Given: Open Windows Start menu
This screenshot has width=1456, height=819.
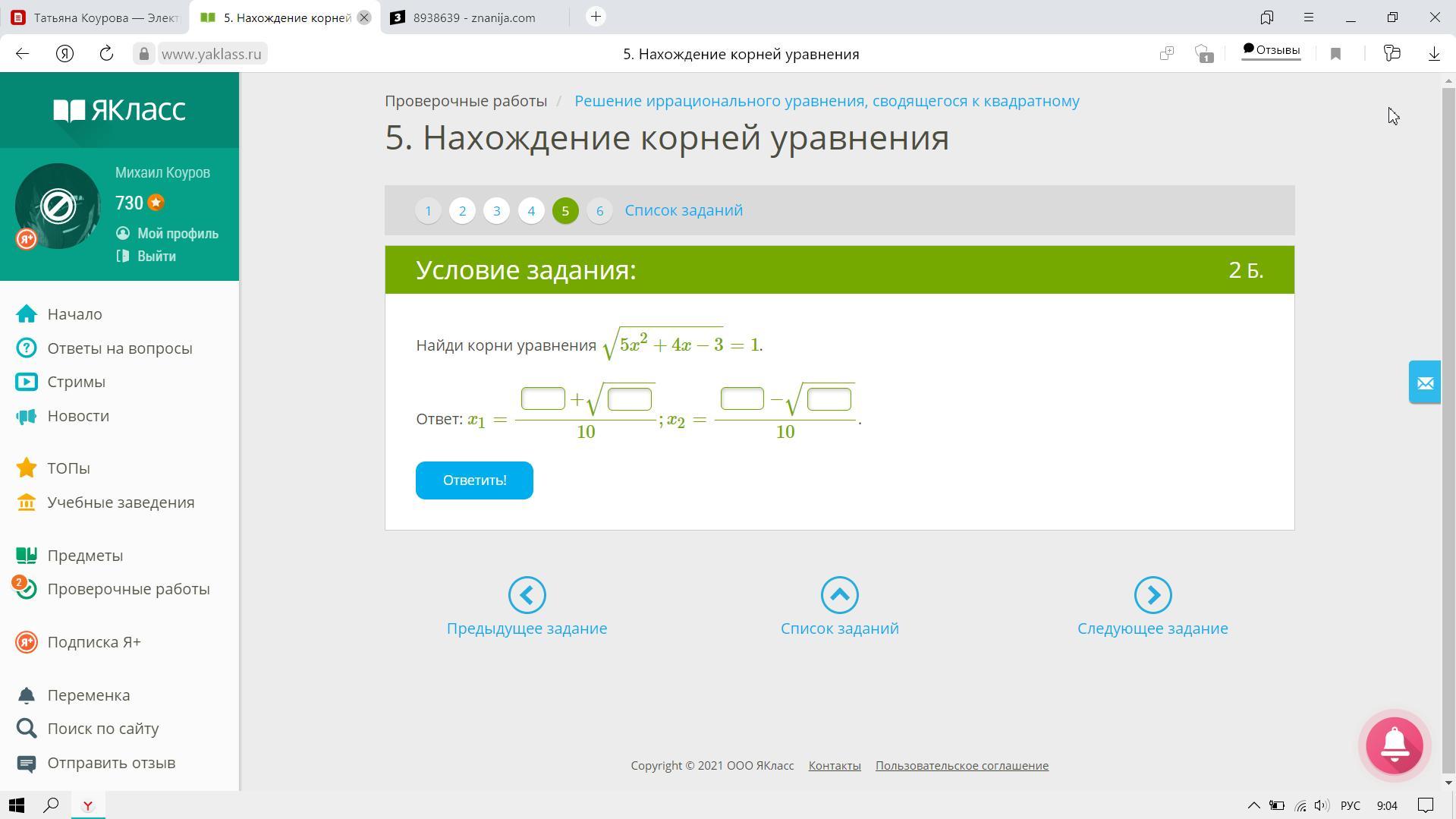Looking at the screenshot, I should click(x=17, y=805).
